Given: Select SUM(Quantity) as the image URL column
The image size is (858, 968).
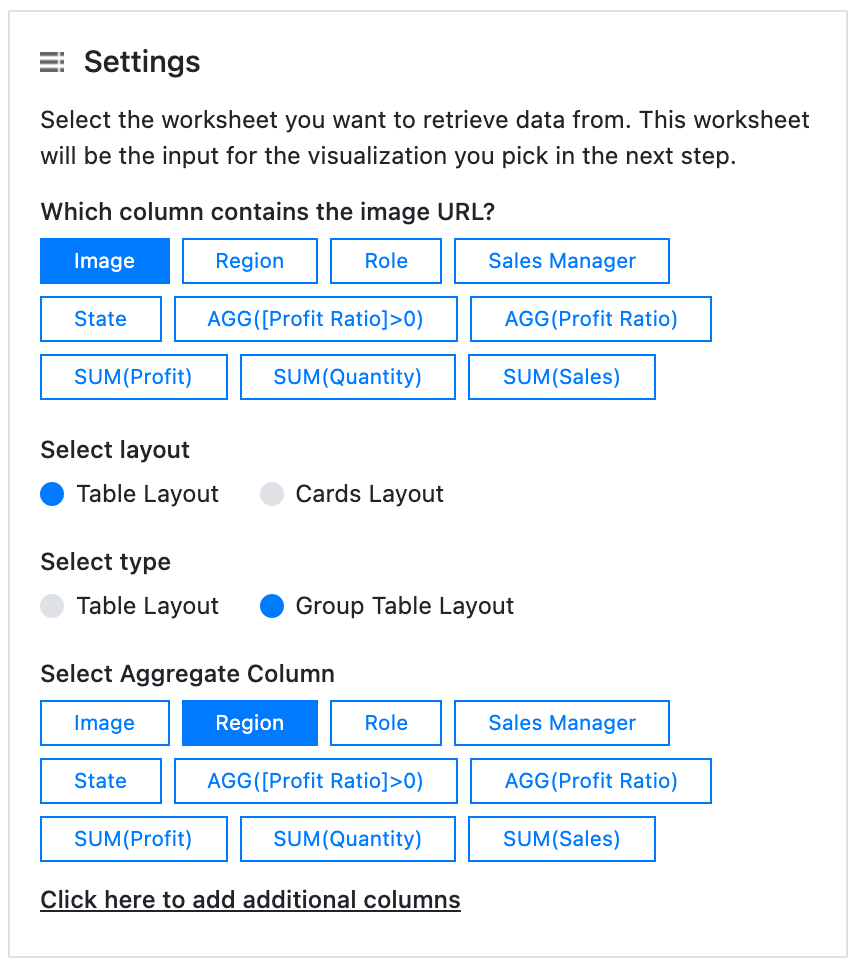Looking at the screenshot, I should click(347, 377).
